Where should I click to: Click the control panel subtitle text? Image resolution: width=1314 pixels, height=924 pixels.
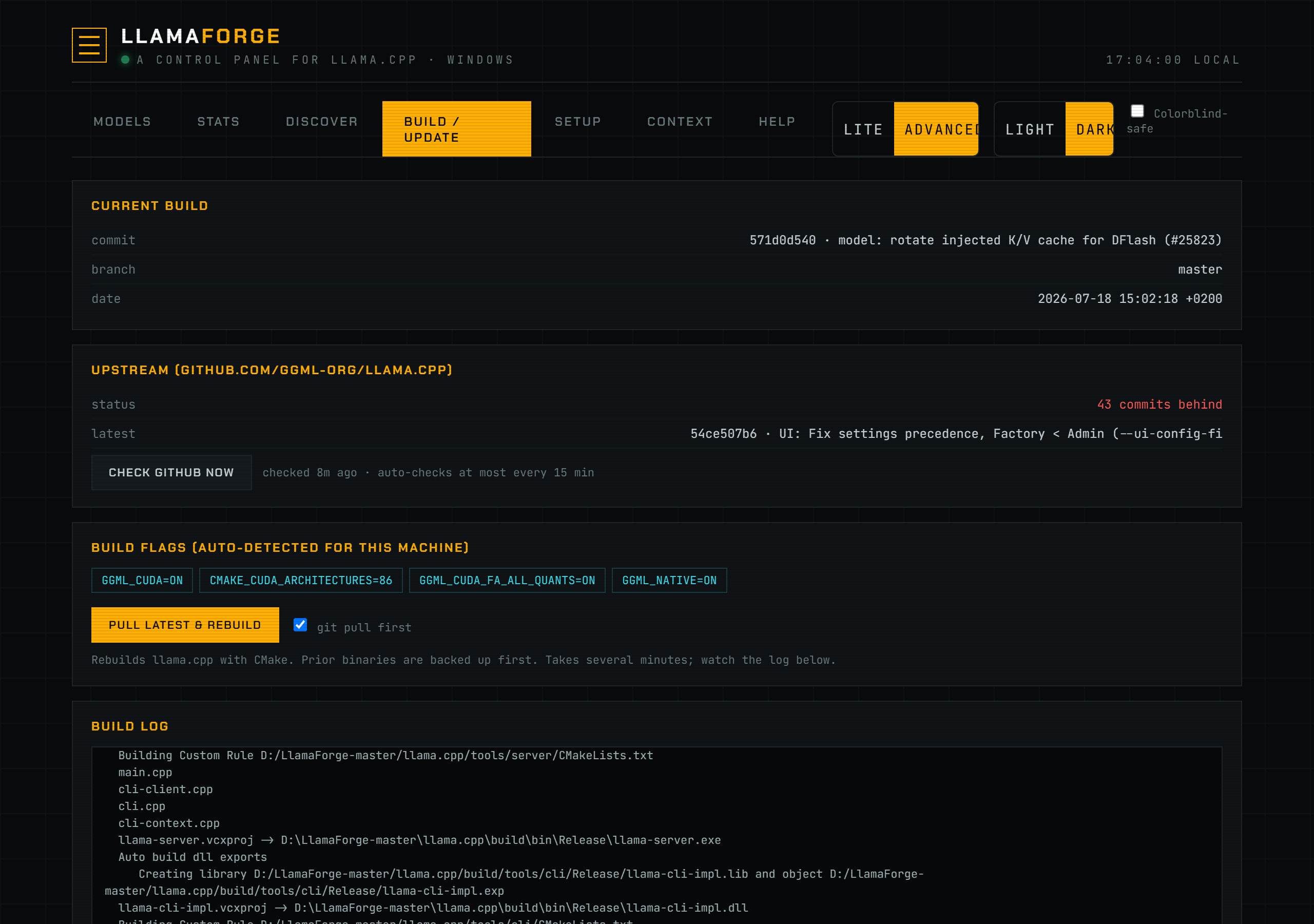point(325,60)
